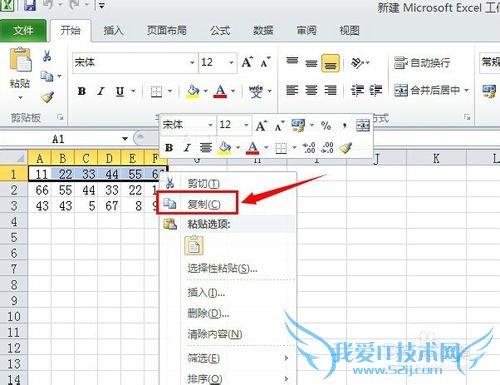Choose 清除内容(N) from the context menu
Image resolution: width=500 pixels, height=385 pixels.
click(x=228, y=334)
